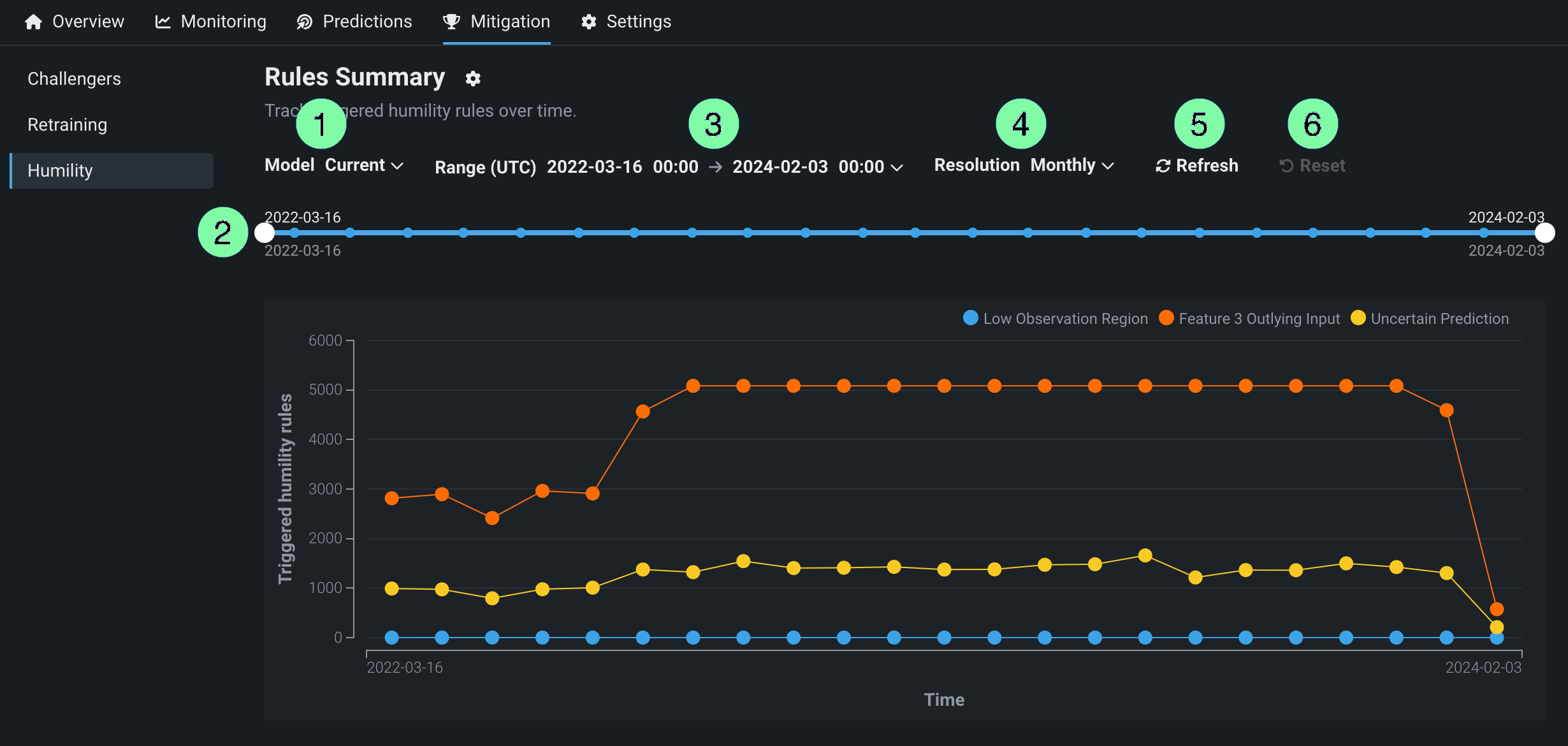
Task: Click the Settings gear icon in top navigation
Action: click(589, 22)
